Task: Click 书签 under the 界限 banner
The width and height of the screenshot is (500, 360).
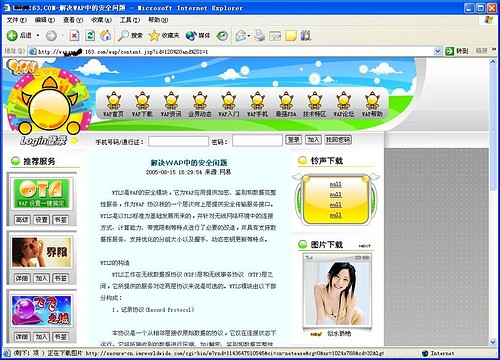Action: (x=60, y=278)
